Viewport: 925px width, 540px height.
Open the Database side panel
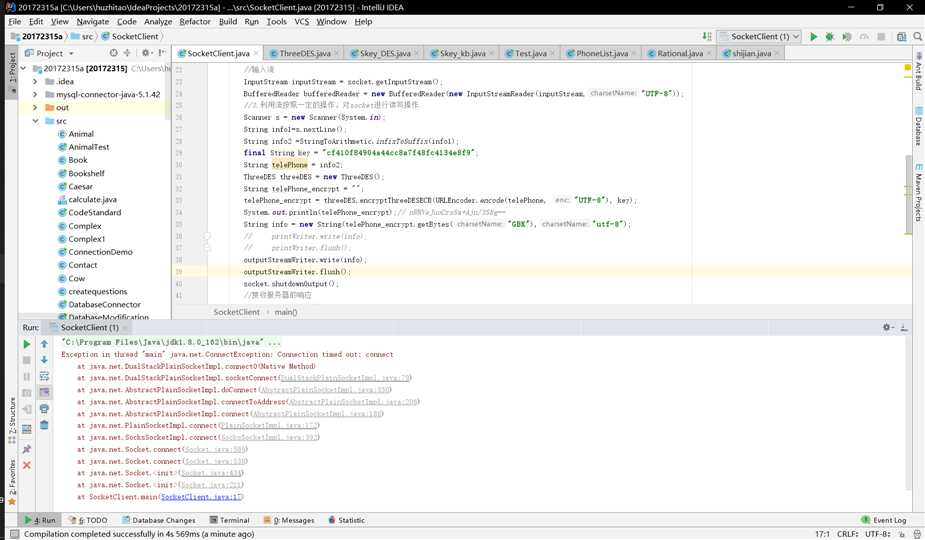(x=919, y=126)
